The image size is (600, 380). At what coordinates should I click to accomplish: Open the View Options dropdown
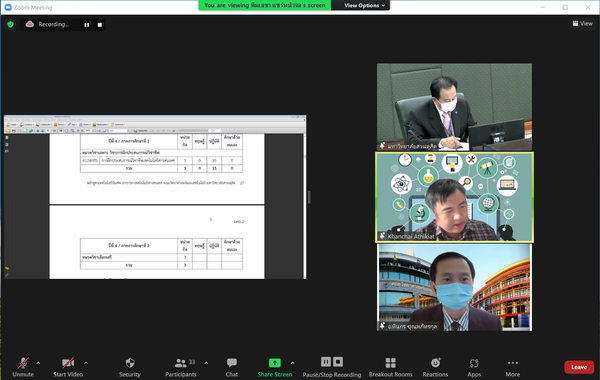(x=364, y=5)
